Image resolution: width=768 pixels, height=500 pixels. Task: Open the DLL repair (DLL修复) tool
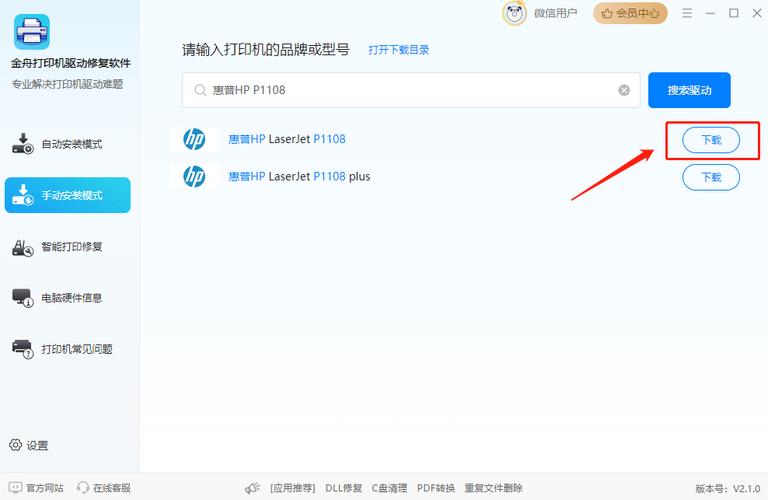click(343, 488)
